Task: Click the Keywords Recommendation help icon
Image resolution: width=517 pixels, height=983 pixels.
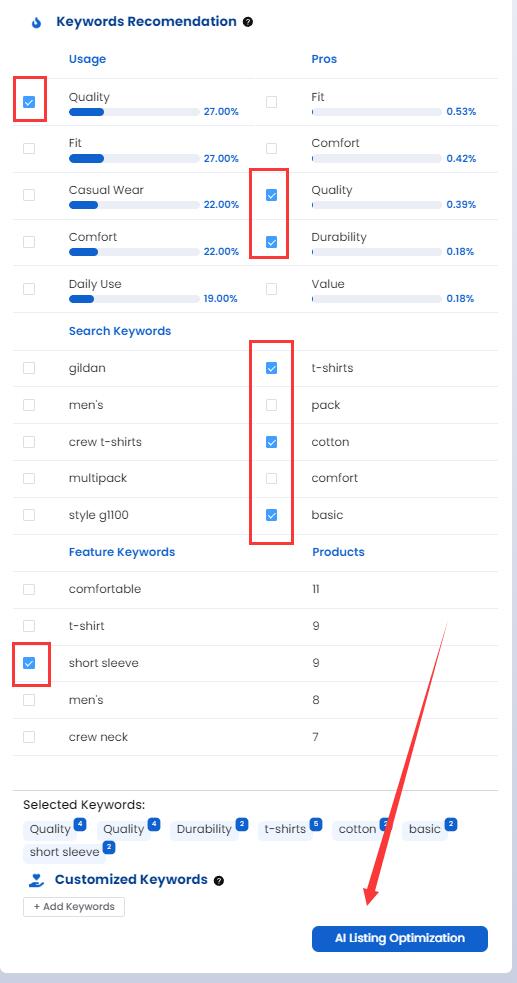Action: tap(248, 22)
